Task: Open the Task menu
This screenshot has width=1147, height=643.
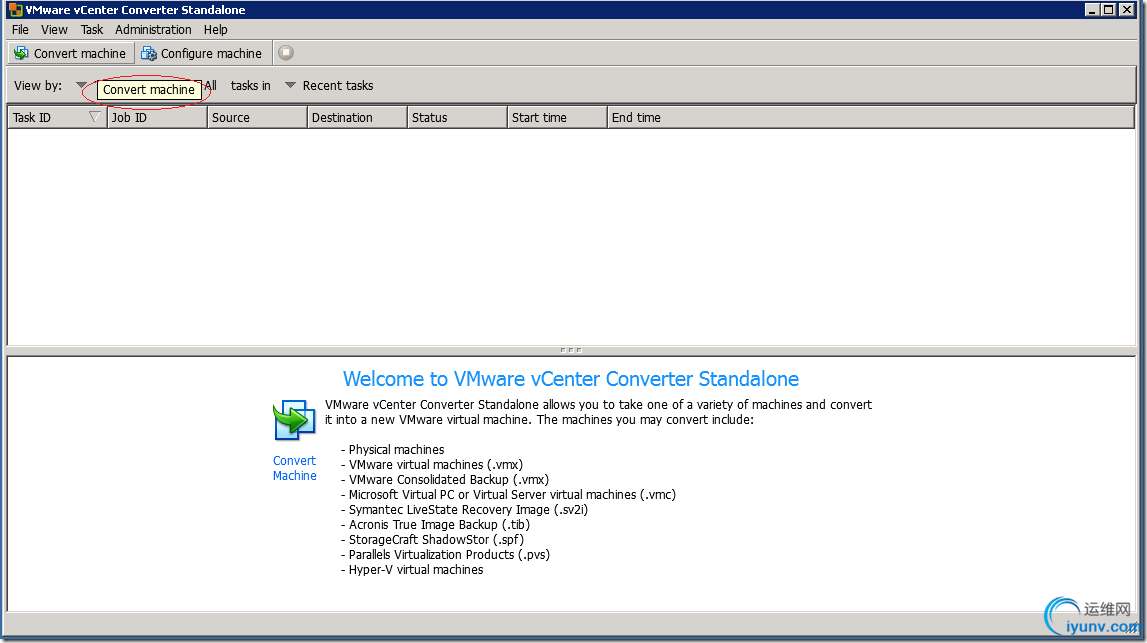Action: tap(92, 29)
